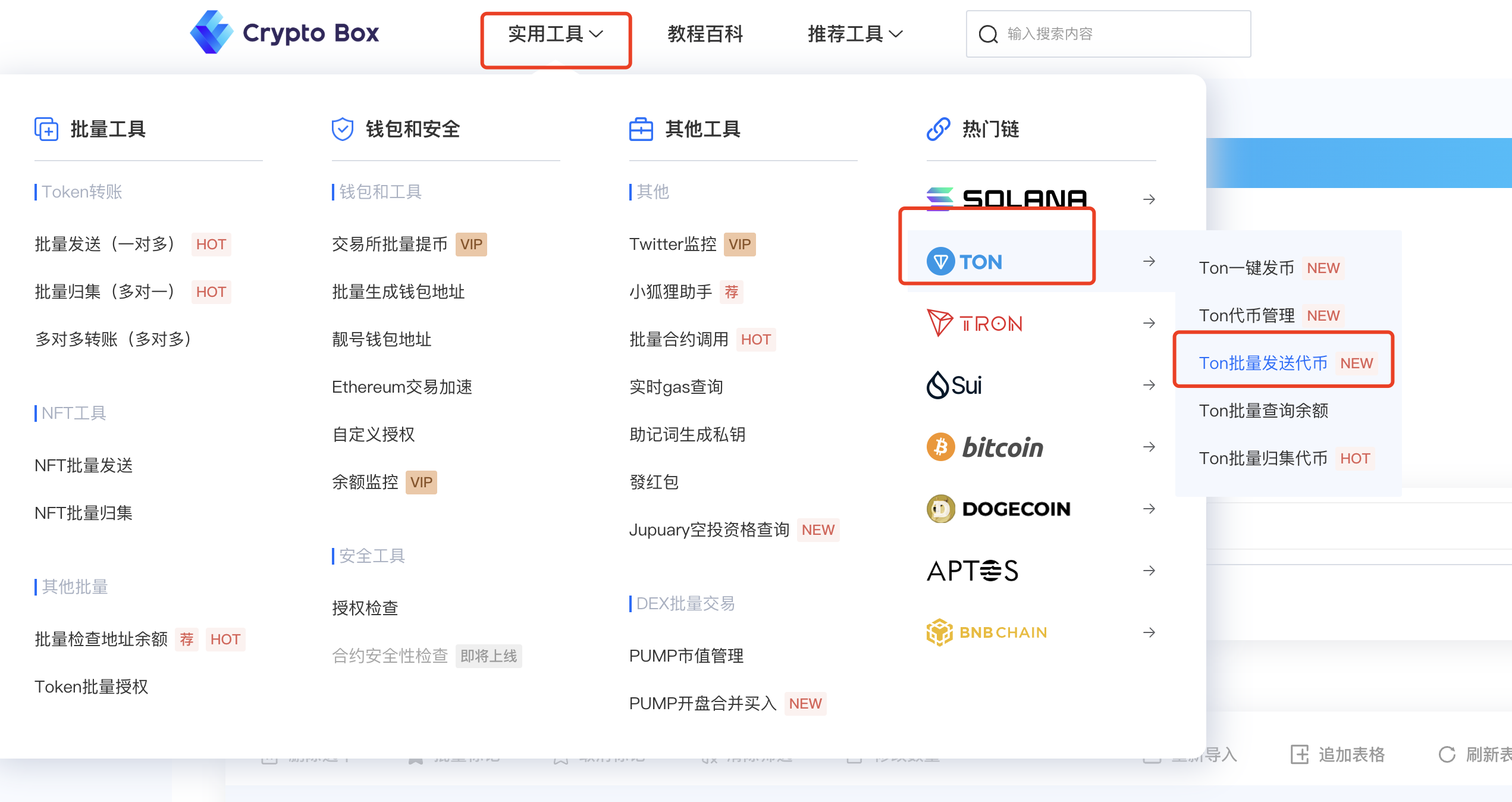Open PUMP市值管理 tool
Screen dimensions: 1512x802
coord(686,656)
